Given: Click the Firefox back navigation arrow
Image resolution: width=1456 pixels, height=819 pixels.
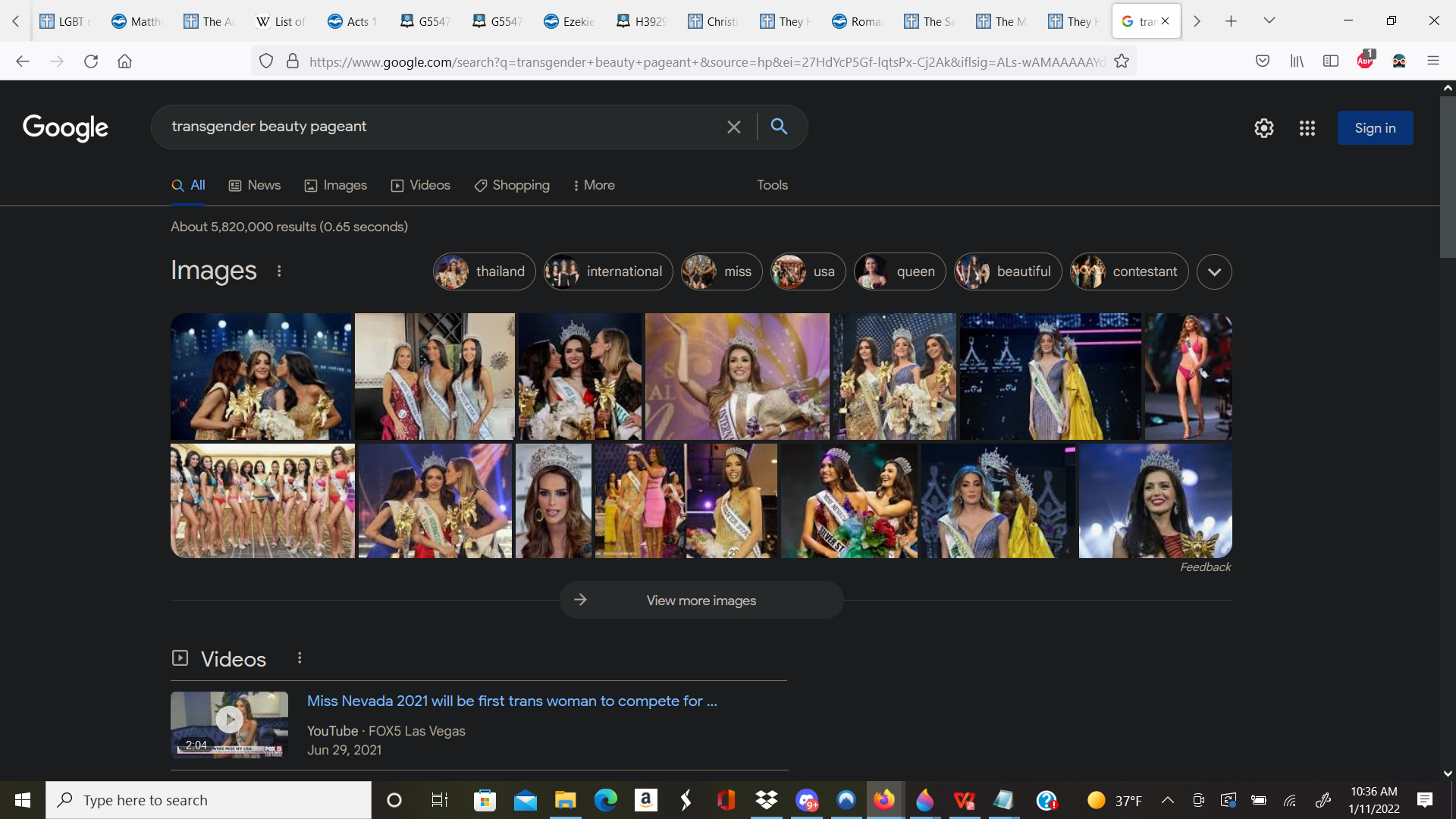Looking at the screenshot, I should (23, 61).
